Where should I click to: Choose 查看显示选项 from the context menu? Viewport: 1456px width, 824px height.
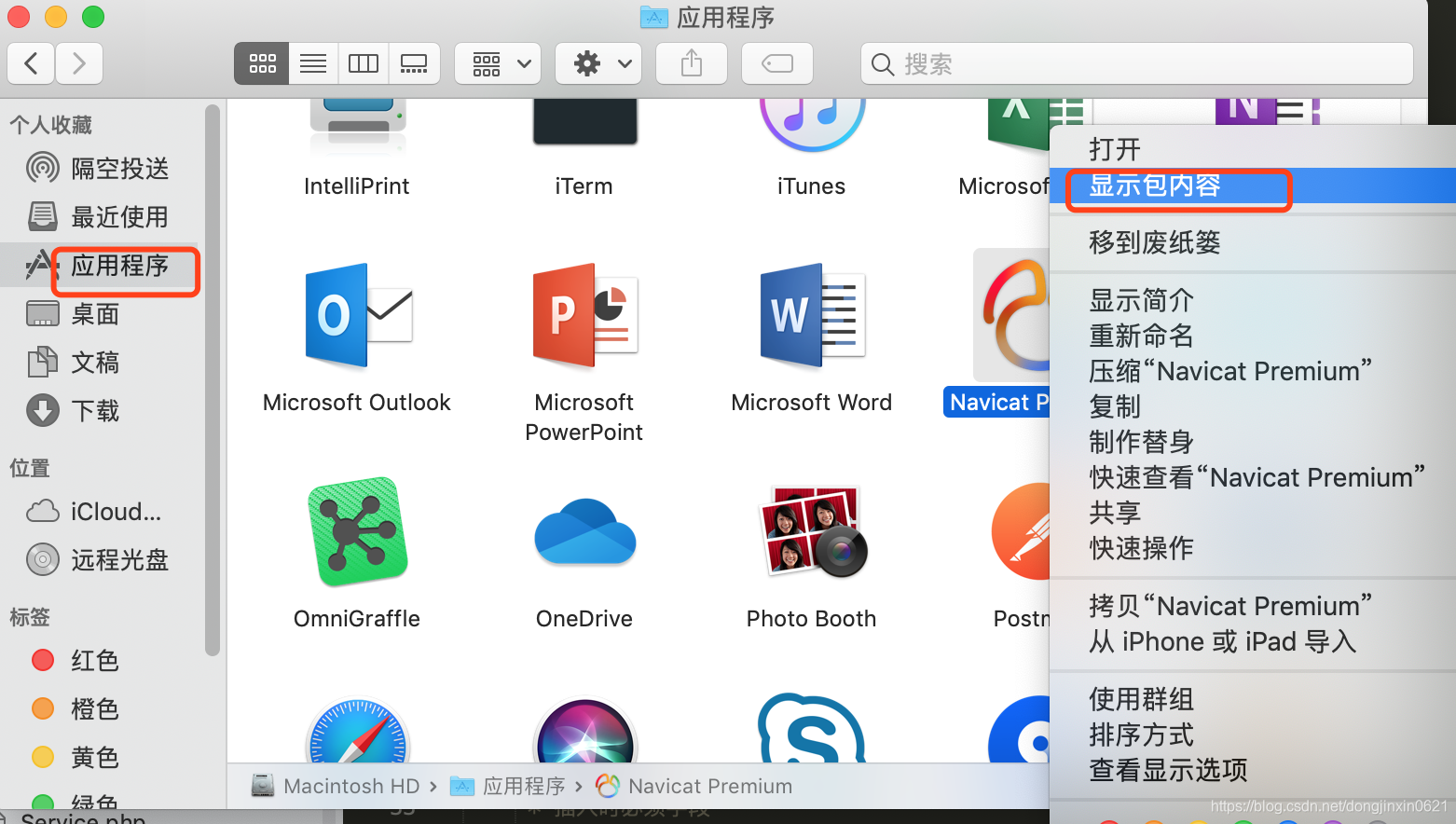1253,770
